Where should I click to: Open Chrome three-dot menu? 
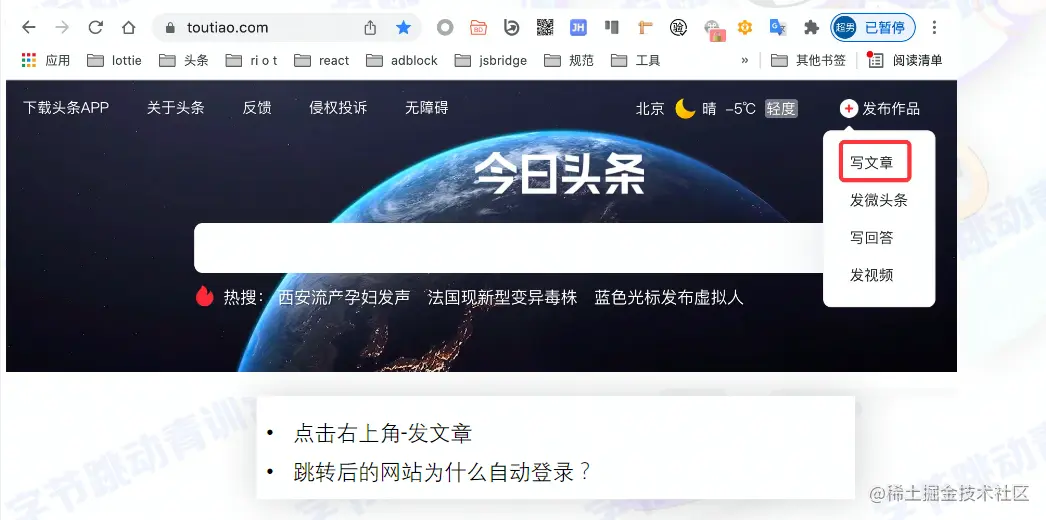(x=934, y=27)
